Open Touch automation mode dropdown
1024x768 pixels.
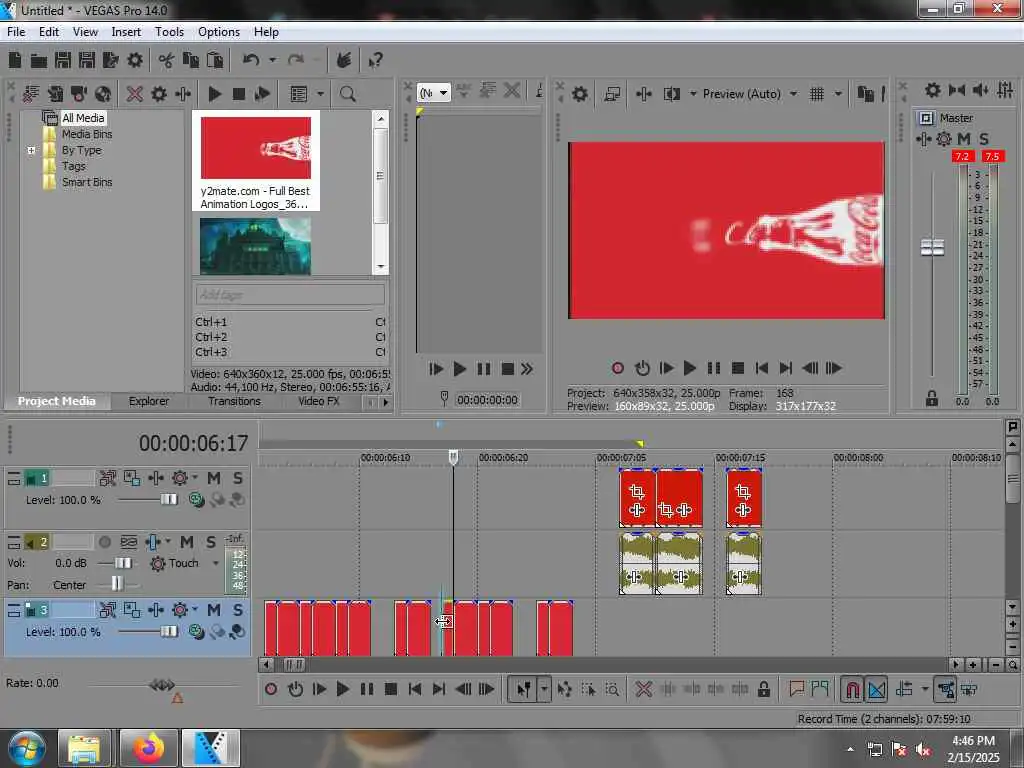click(216, 563)
